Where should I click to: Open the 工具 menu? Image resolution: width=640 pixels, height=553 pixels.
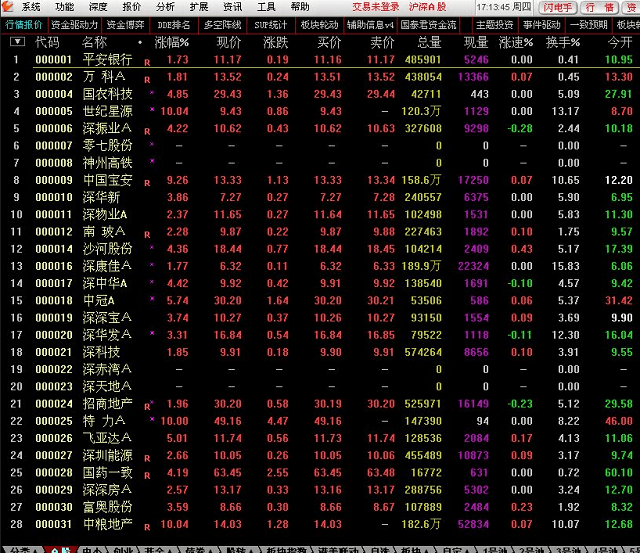click(x=266, y=7)
